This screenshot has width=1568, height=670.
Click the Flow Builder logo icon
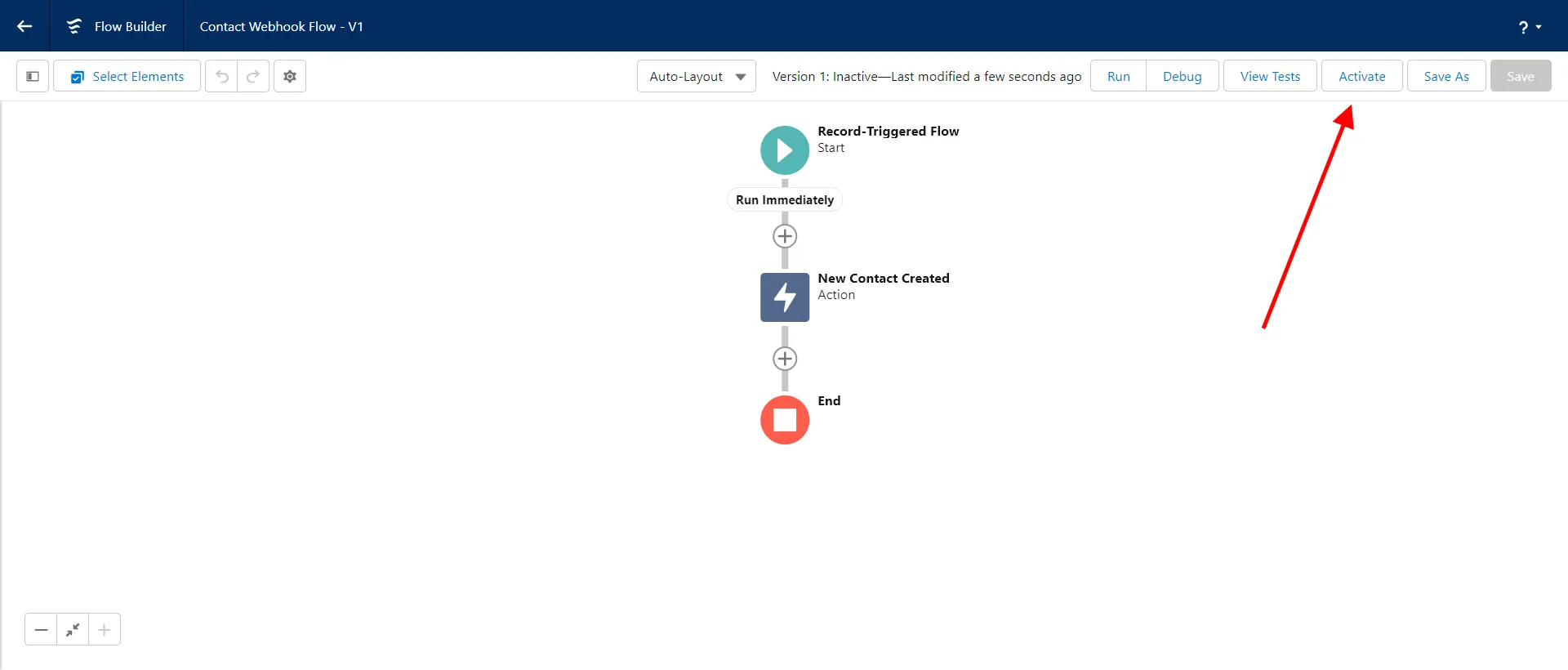coord(74,26)
